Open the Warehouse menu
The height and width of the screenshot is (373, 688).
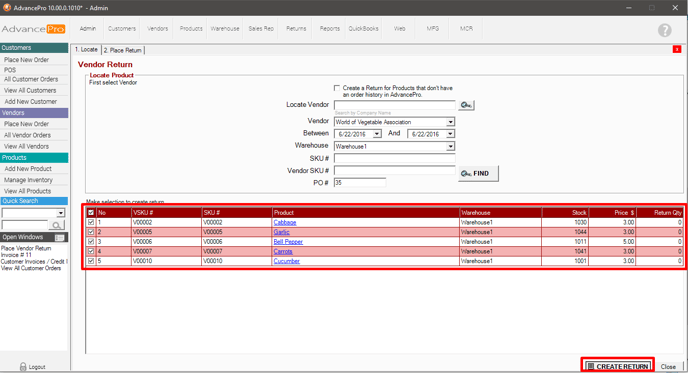click(225, 29)
